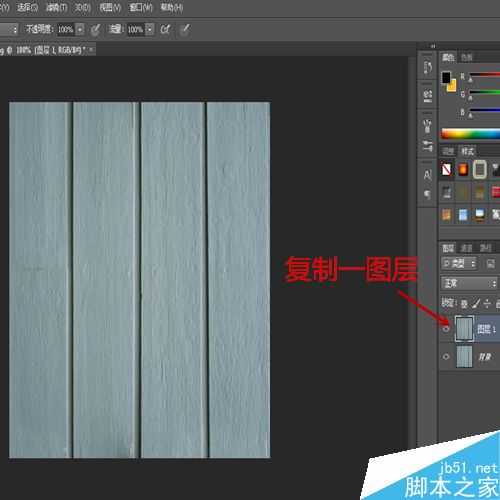Screen dimensions: 500x500
Task: Open the Normal blend mode dropdown
Action: pyautogui.click(x=469, y=284)
